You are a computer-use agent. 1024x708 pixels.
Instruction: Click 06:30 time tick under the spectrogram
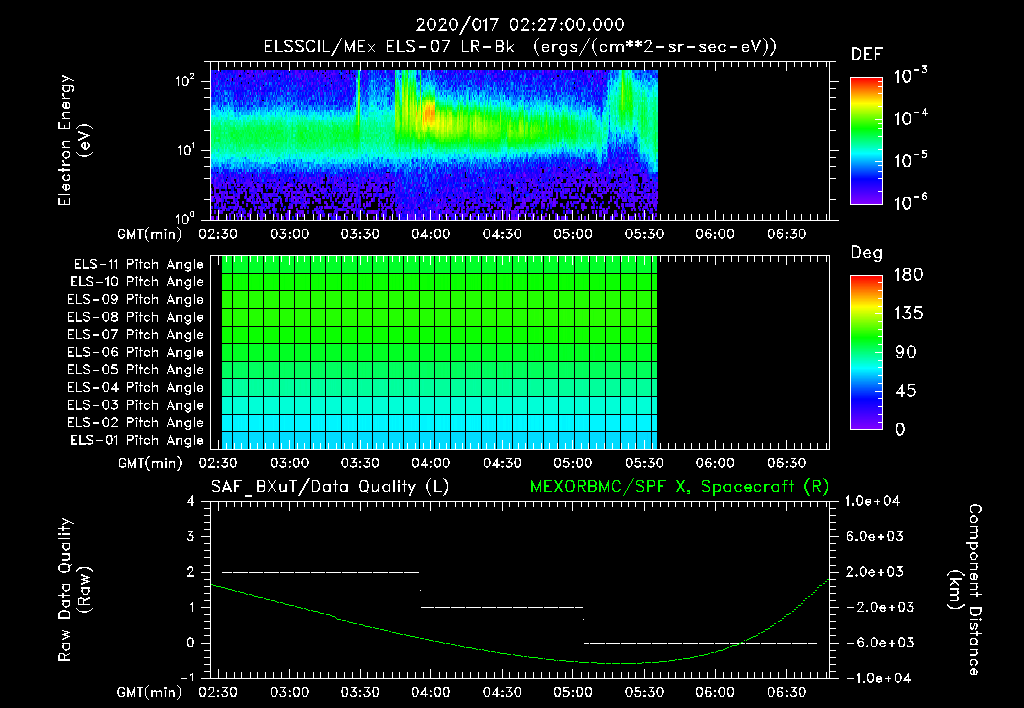[x=786, y=234]
